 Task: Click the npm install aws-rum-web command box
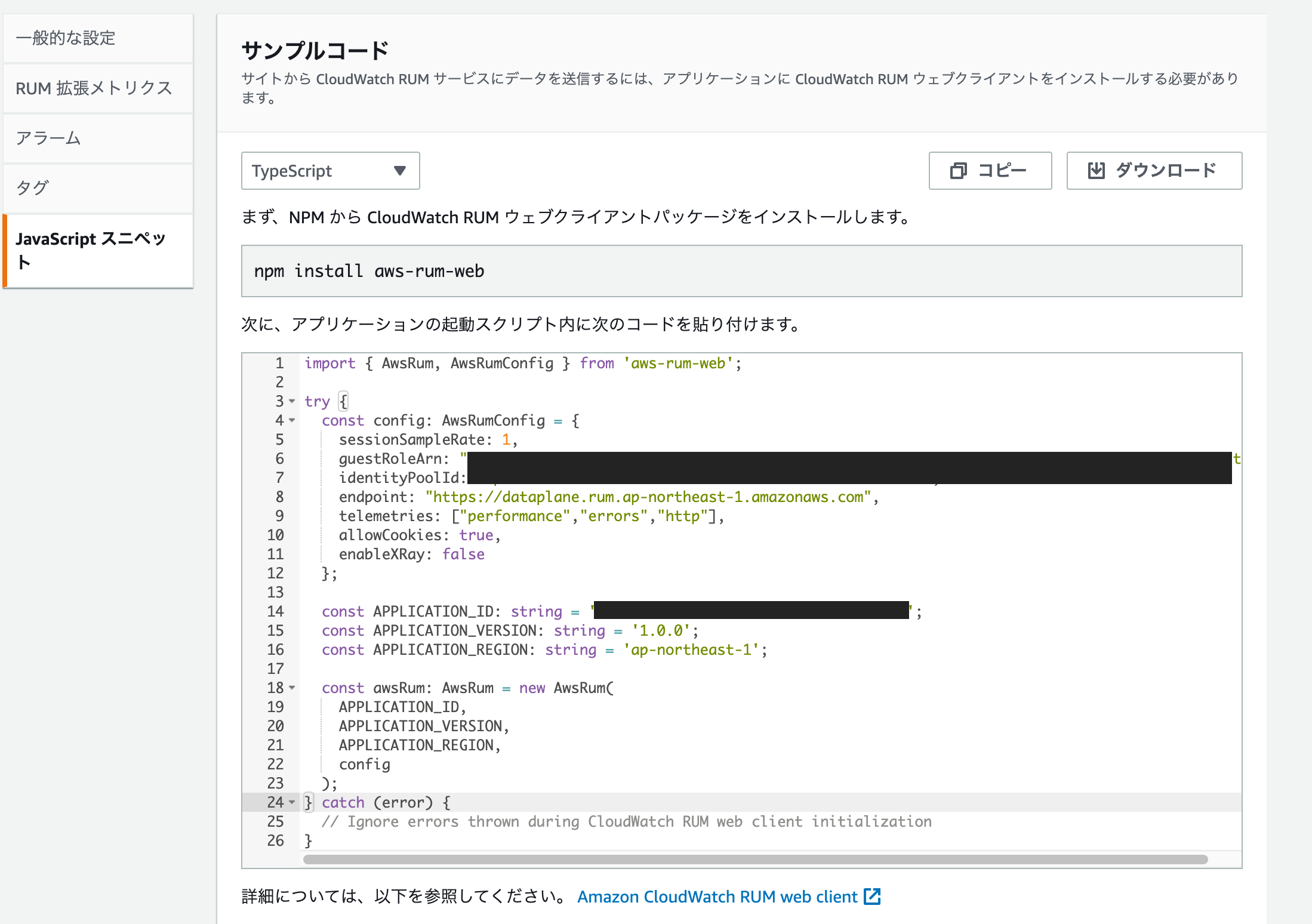tap(741, 271)
